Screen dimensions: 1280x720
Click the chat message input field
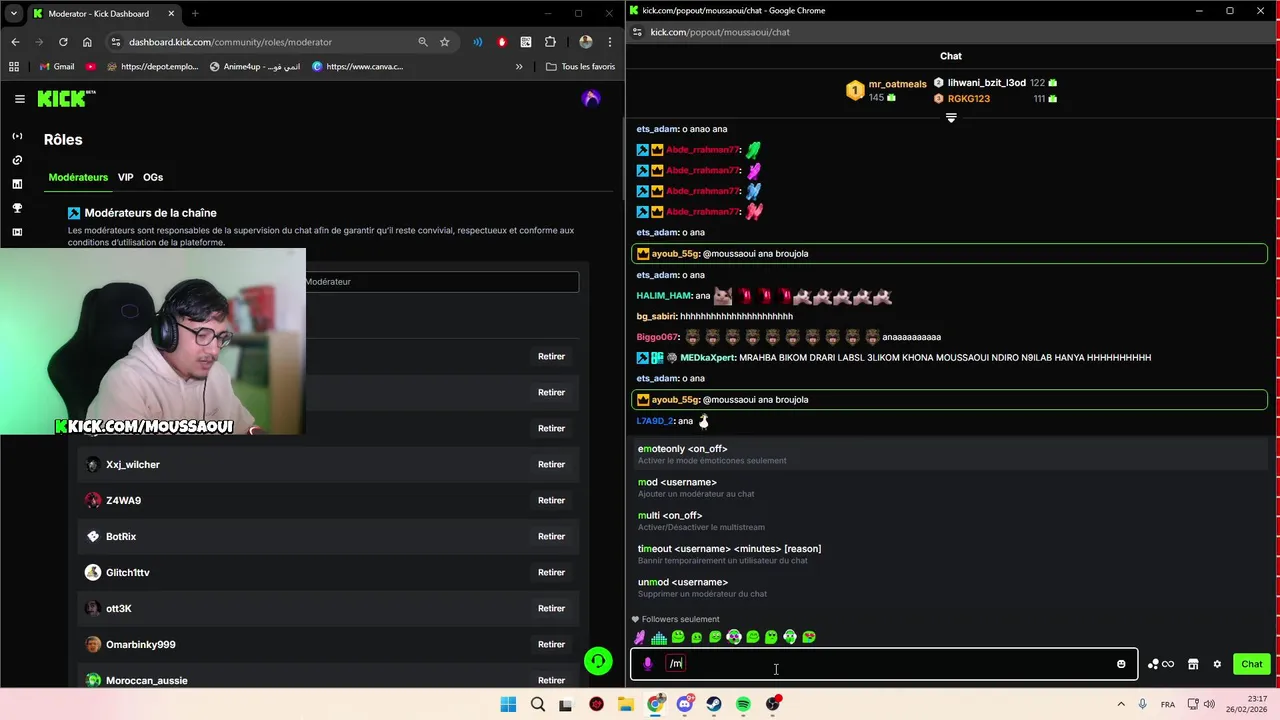884,664
